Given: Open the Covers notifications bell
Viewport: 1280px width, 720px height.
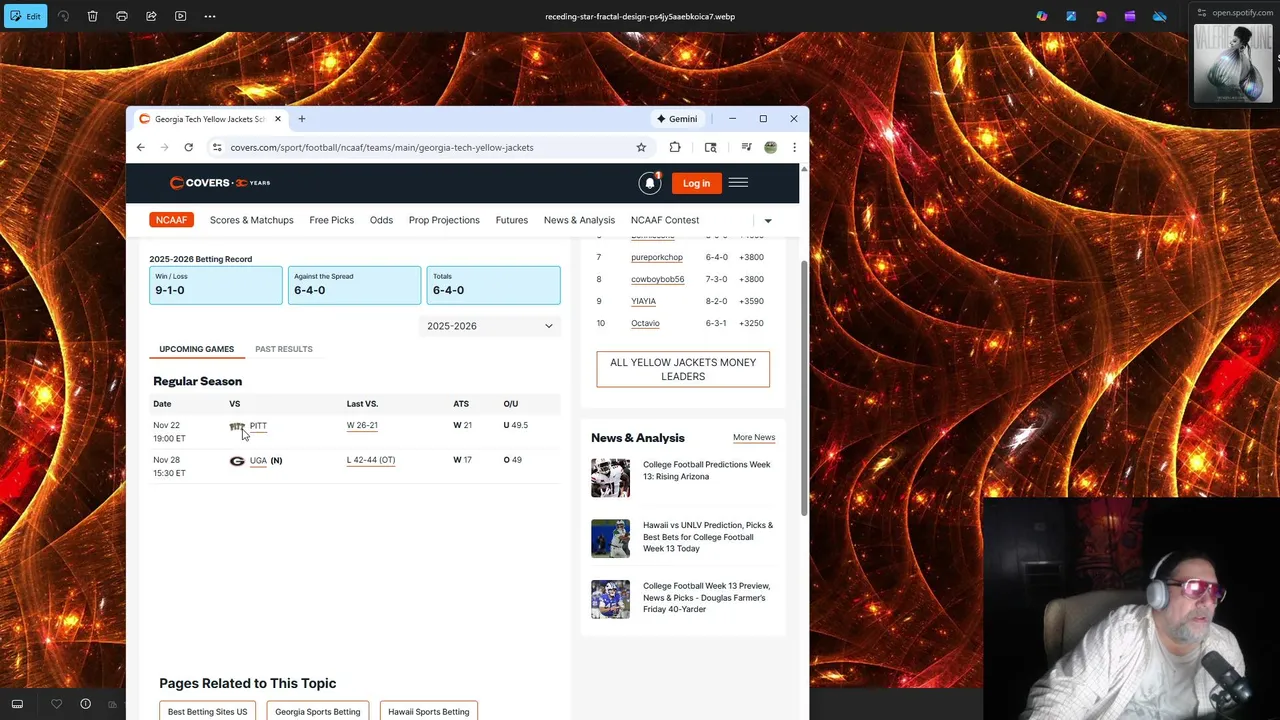Looking at the screenshot, I should tap(650, 183).
